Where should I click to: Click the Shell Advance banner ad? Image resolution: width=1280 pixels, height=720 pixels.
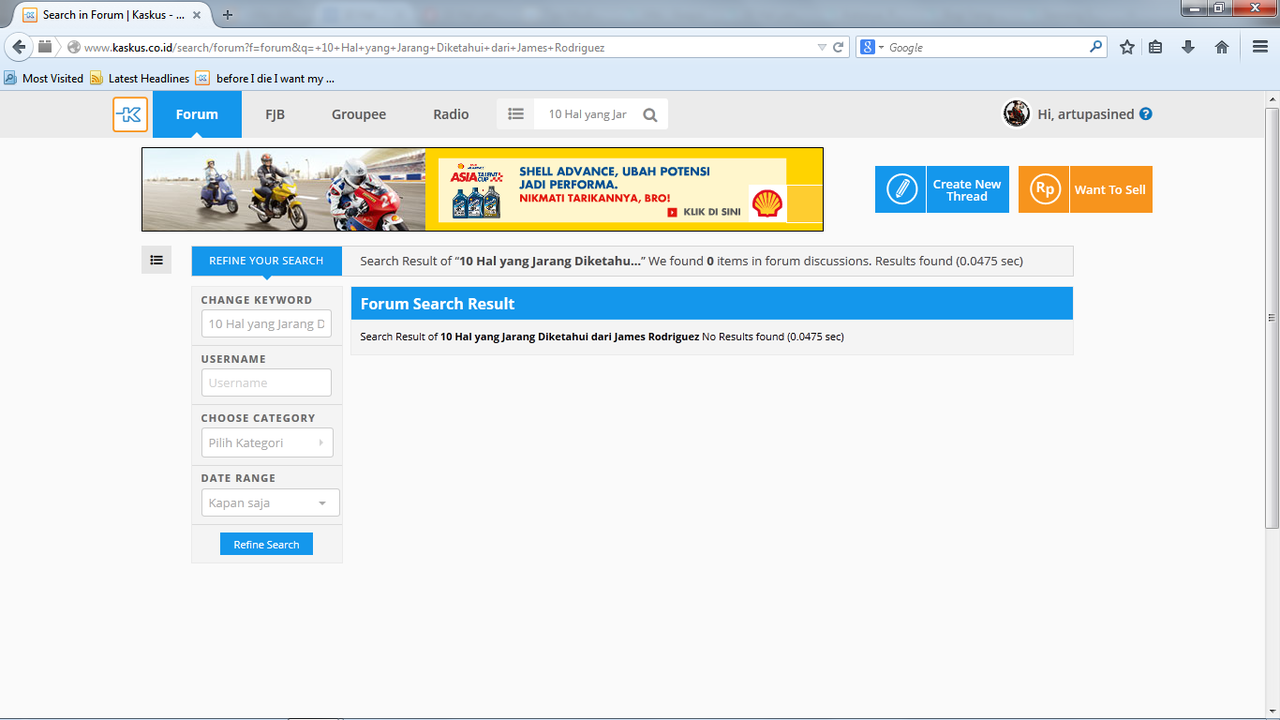pos(482,189)
